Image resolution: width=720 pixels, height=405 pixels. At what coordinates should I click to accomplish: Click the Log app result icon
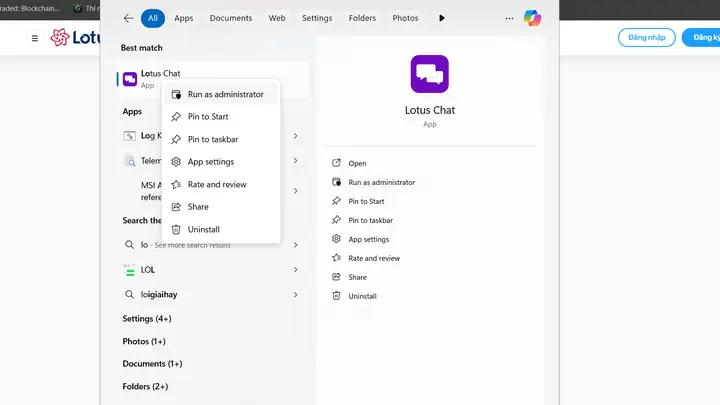click(129, 136)
